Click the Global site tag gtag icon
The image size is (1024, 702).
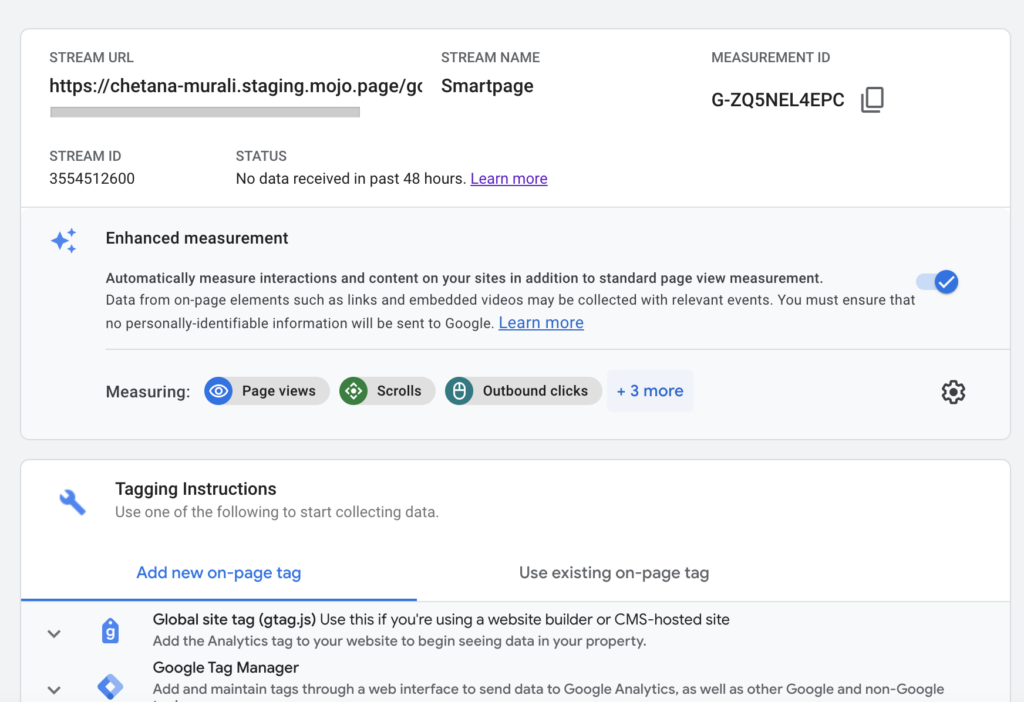pos(110,631)
